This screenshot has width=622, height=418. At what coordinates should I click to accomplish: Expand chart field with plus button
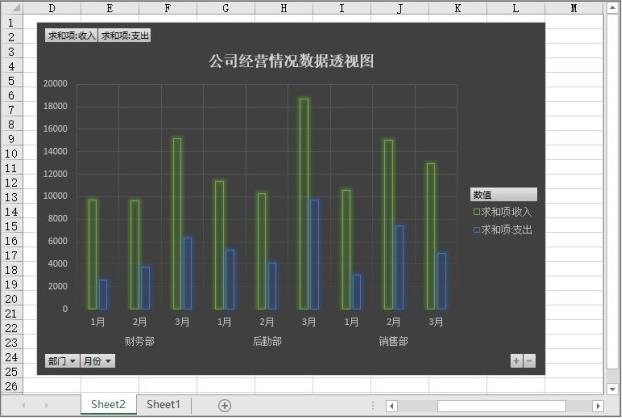pyautogui.click(x=516, y=361)
